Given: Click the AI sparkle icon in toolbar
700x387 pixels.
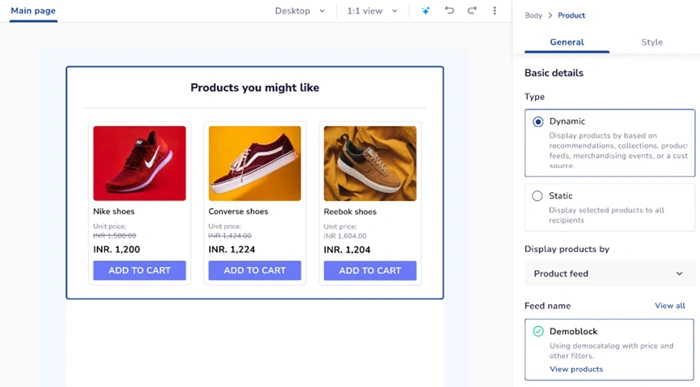Looking at the screenshot, I should pyautogui.click(x=425, y=11).
